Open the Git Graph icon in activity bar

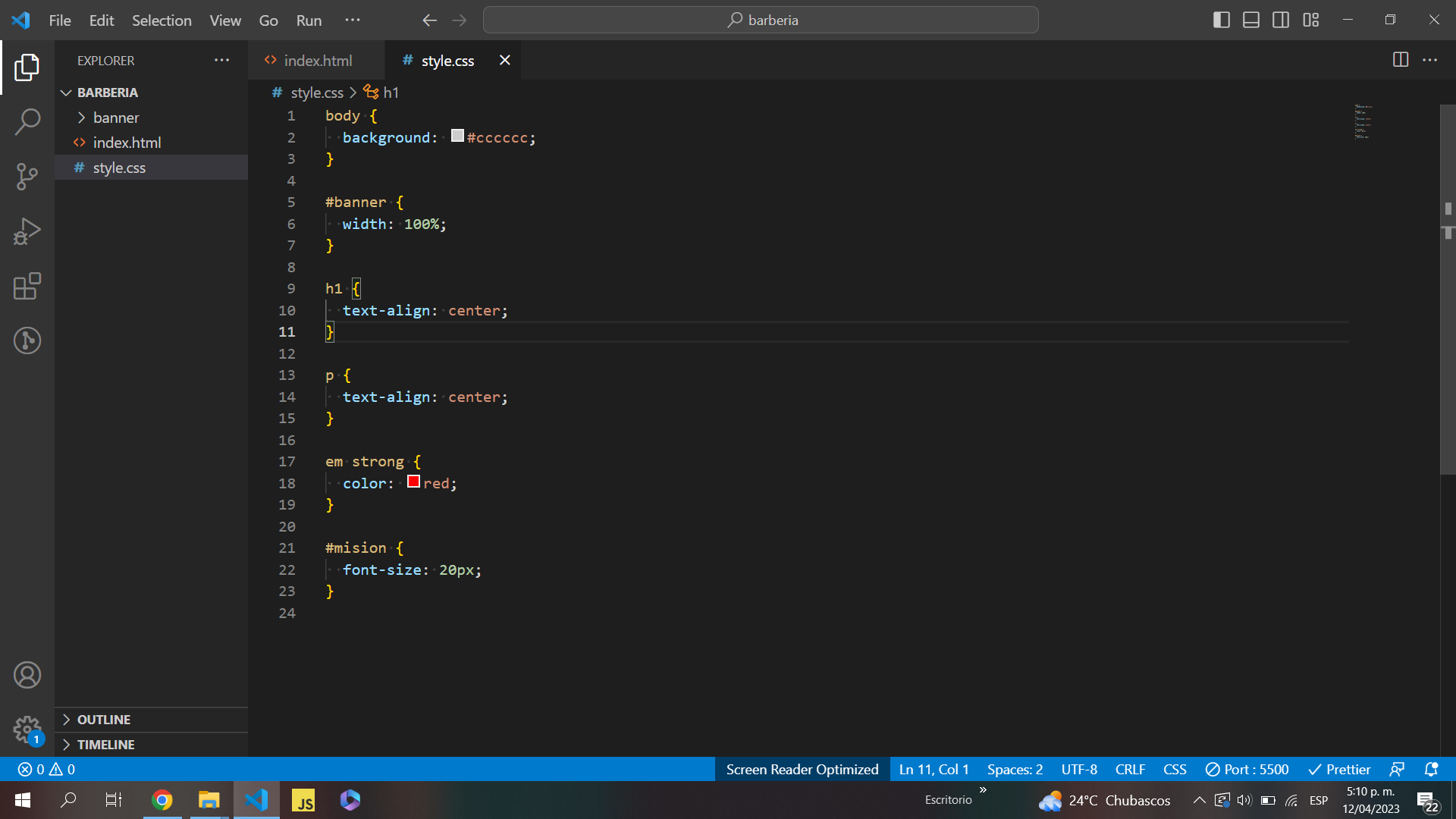[x=27, y=340]
